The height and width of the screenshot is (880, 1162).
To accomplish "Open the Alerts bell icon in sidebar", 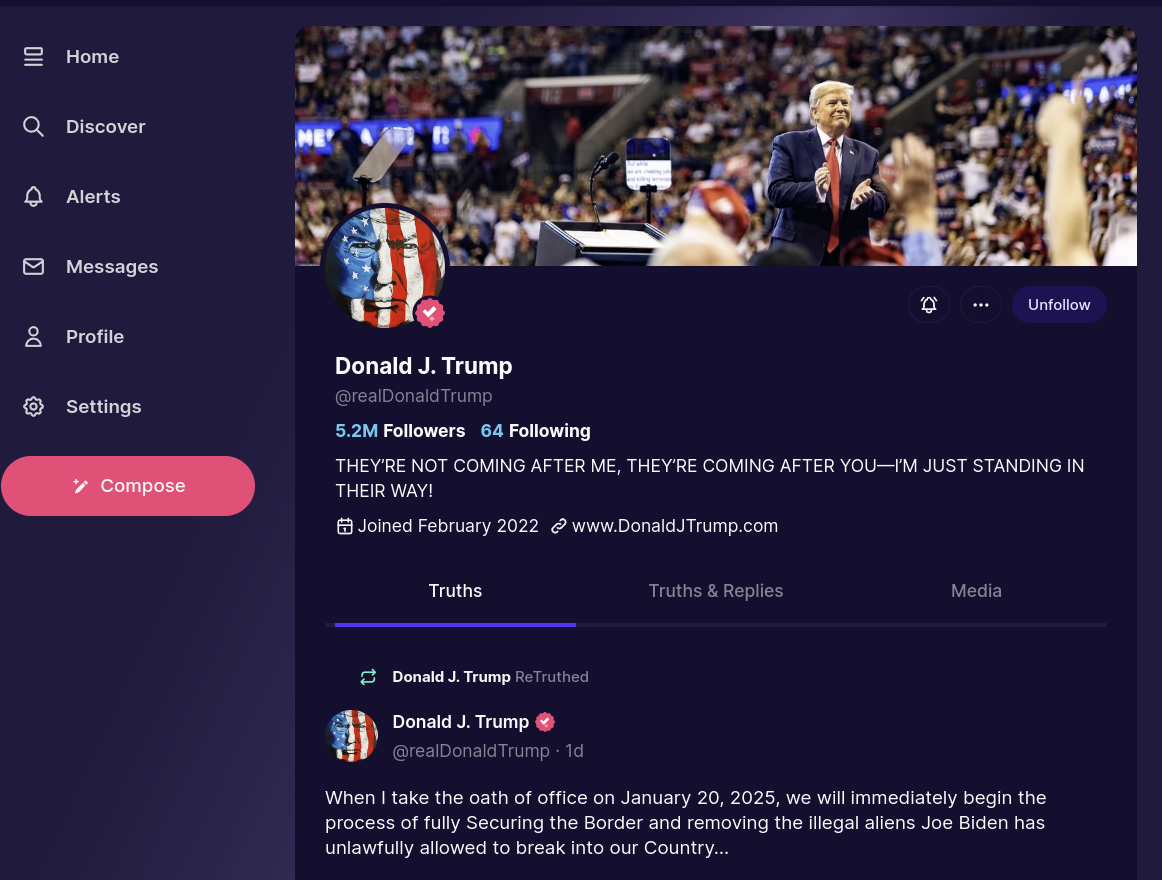I will [33, 196].
